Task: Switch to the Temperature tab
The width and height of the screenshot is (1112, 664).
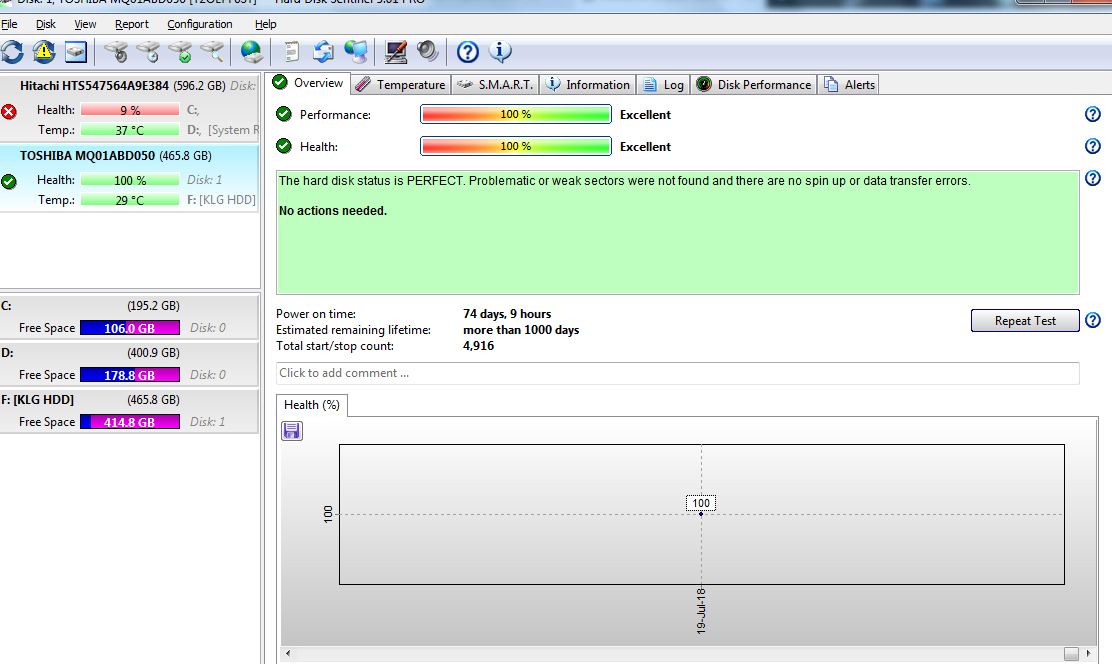Action: [401, 85]
